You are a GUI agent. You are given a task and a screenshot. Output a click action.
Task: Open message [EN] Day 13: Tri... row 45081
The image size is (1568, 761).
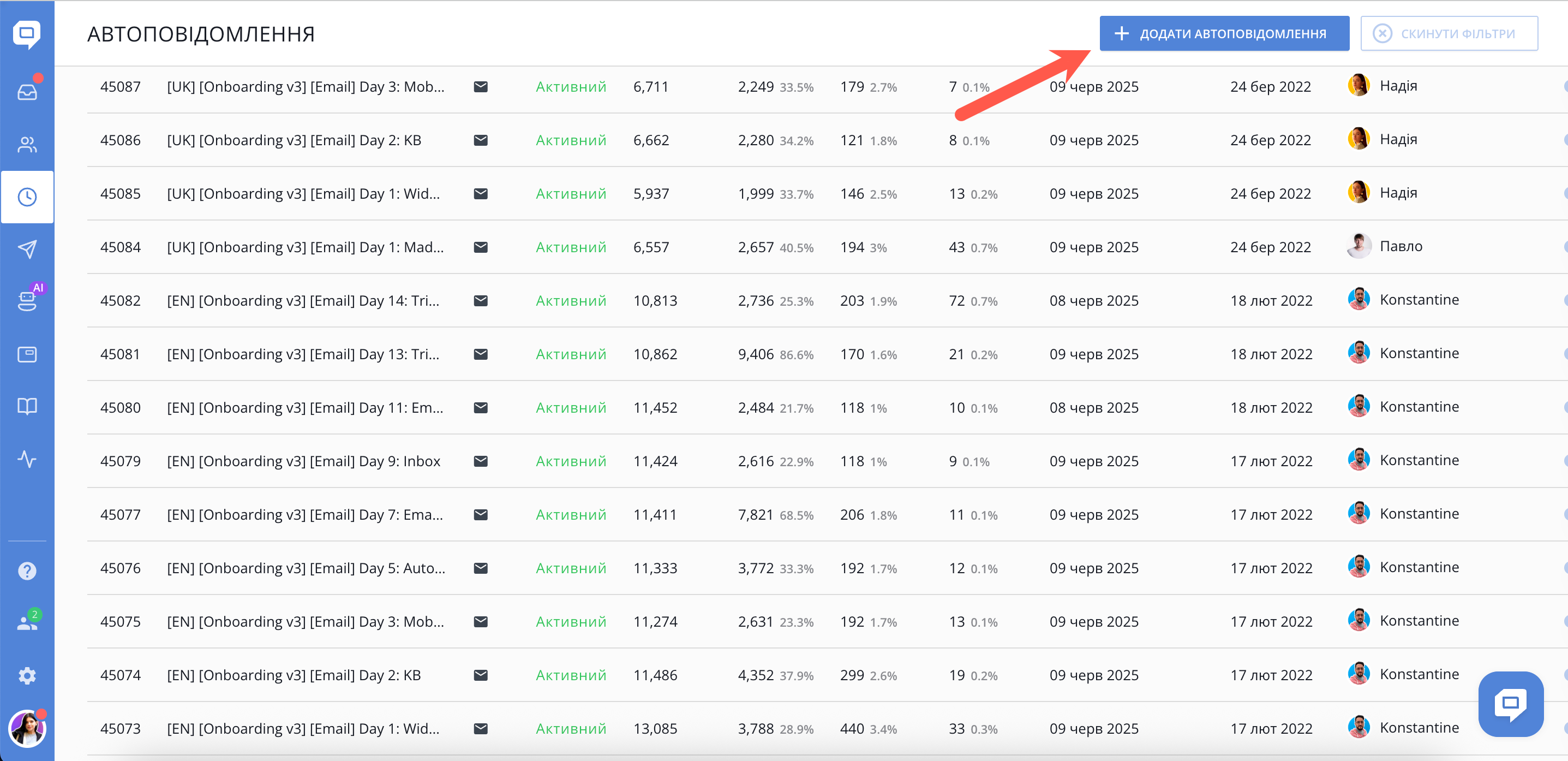303,355
